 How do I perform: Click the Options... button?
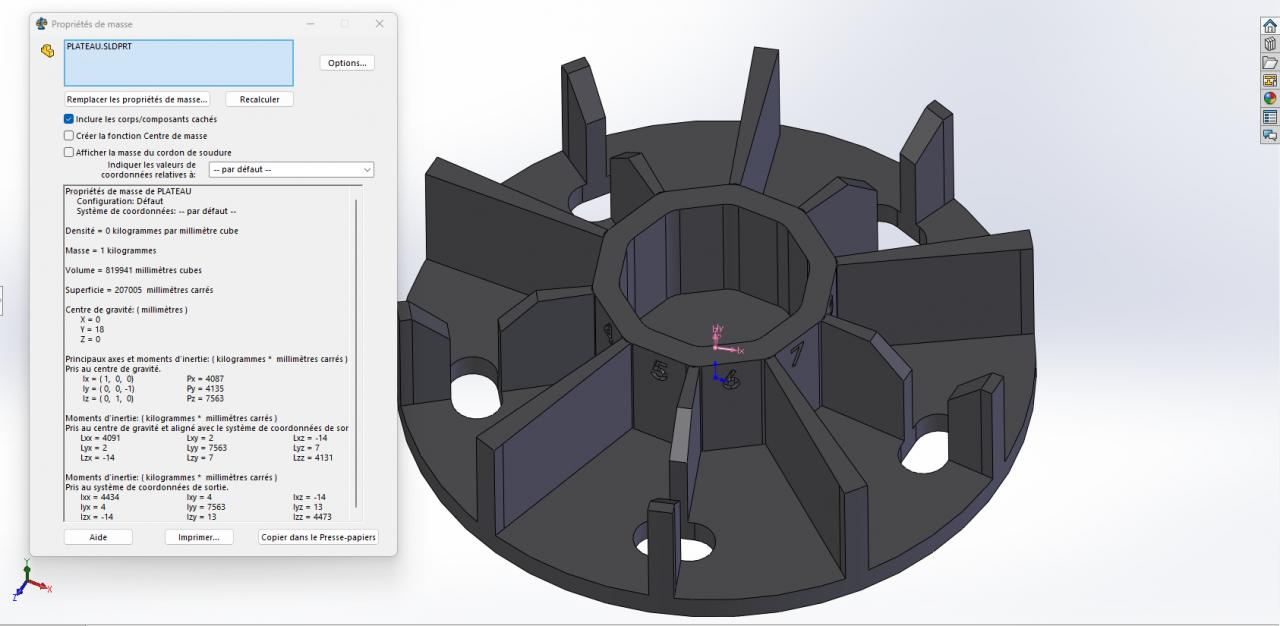[x=347, y=62]
